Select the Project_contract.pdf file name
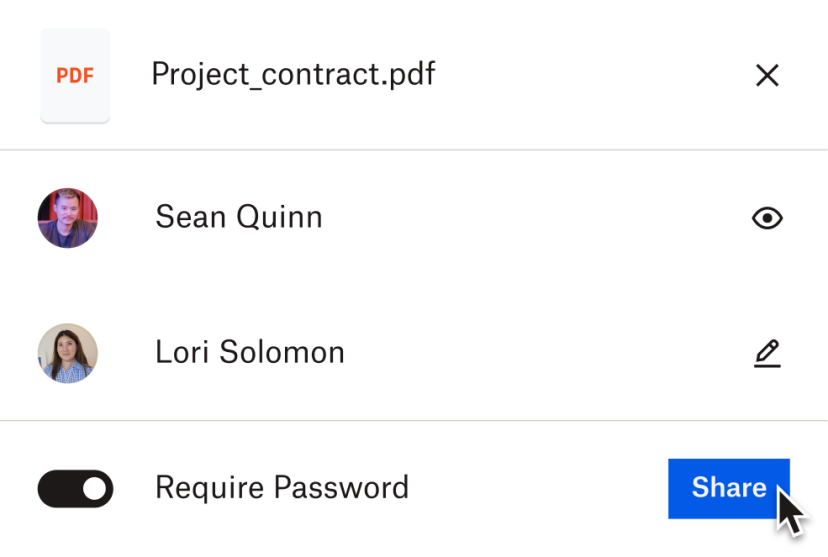The image size is (828, 557). 293,75
